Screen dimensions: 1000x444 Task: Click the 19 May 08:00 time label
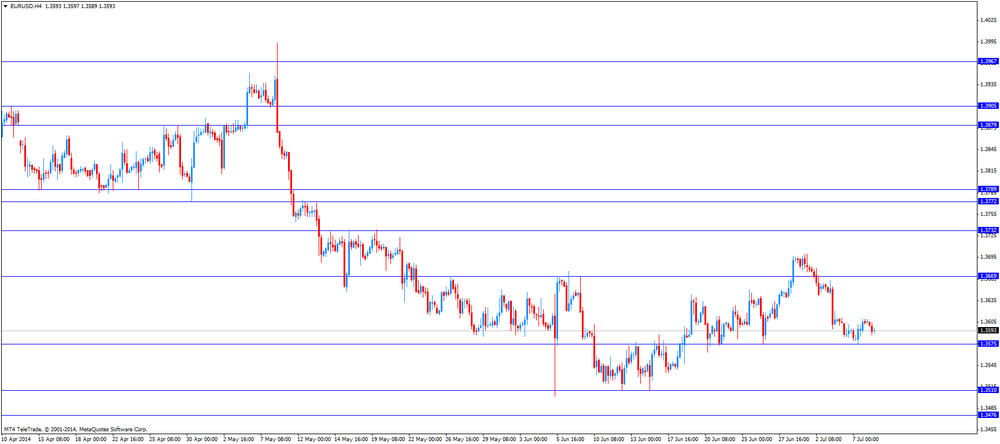pos(388,440)
